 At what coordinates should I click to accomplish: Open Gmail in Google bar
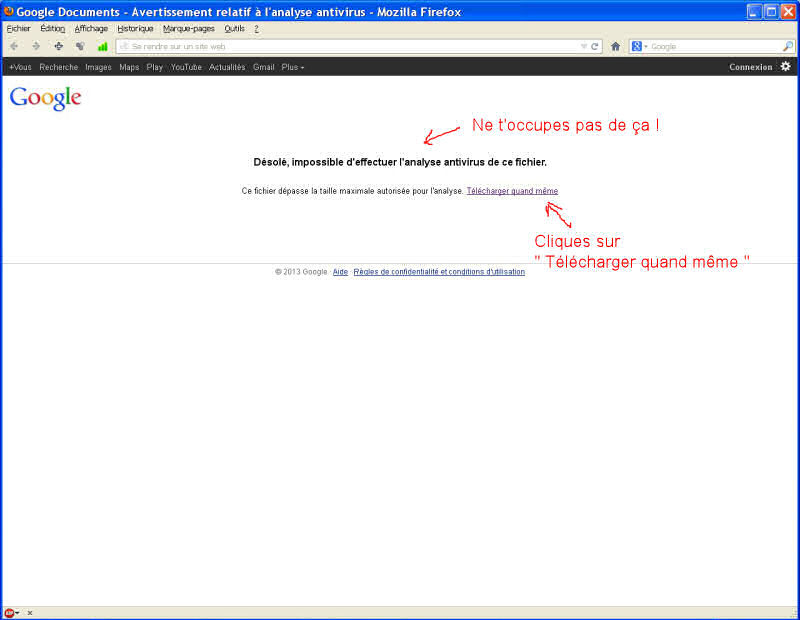[x=264, y=67]
